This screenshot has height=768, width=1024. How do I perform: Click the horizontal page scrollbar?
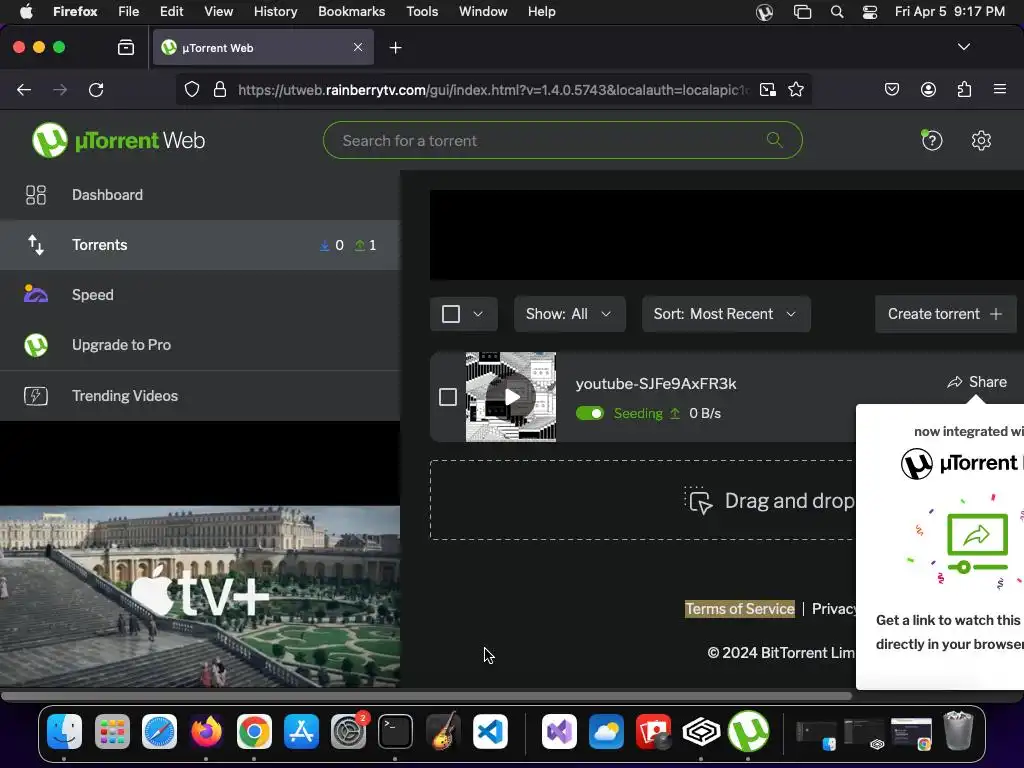[426, 696]
